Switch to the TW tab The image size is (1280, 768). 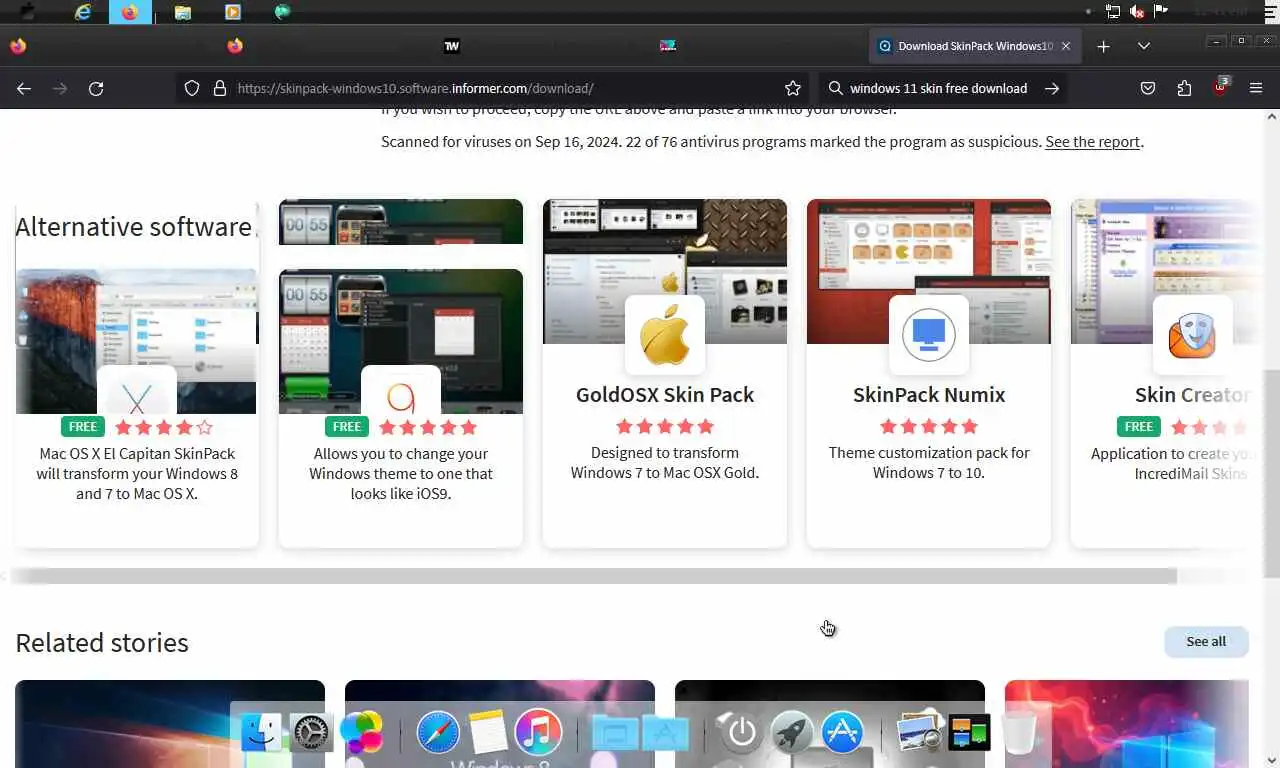click(452, 46)
